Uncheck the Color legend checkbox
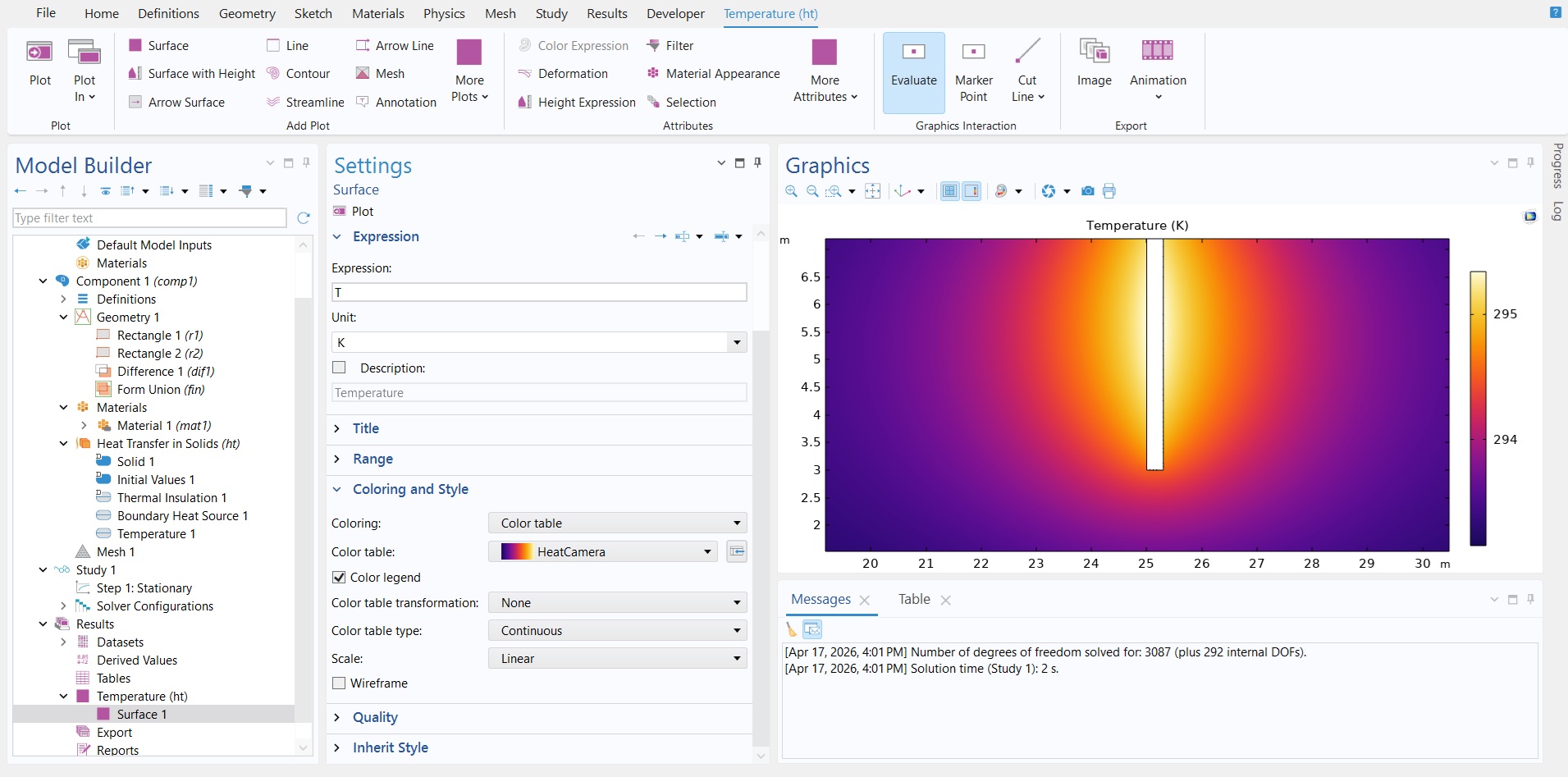This screenshot has height=777, width=1568. 339,578
